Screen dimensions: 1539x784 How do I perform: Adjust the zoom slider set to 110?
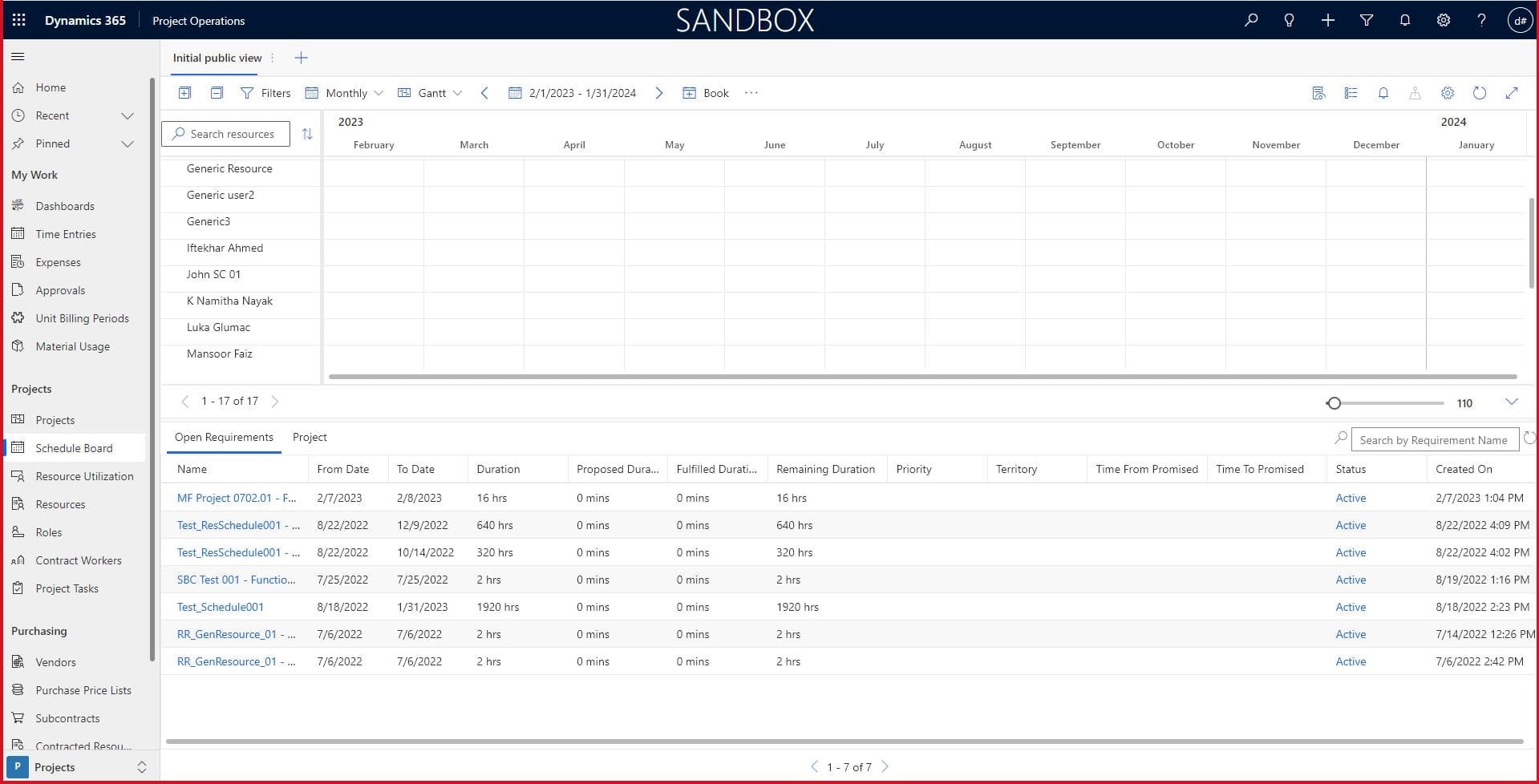coord(1334,403)
